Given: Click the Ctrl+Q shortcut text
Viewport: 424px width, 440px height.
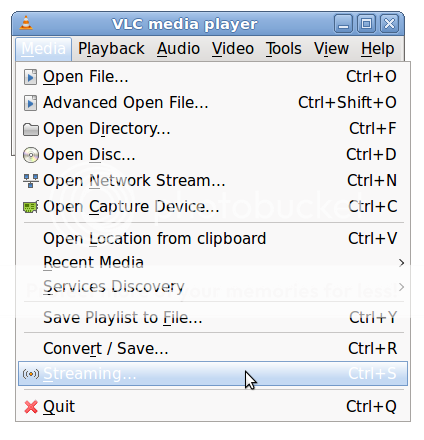Looking at the screenshot, I should pos(371,407).
